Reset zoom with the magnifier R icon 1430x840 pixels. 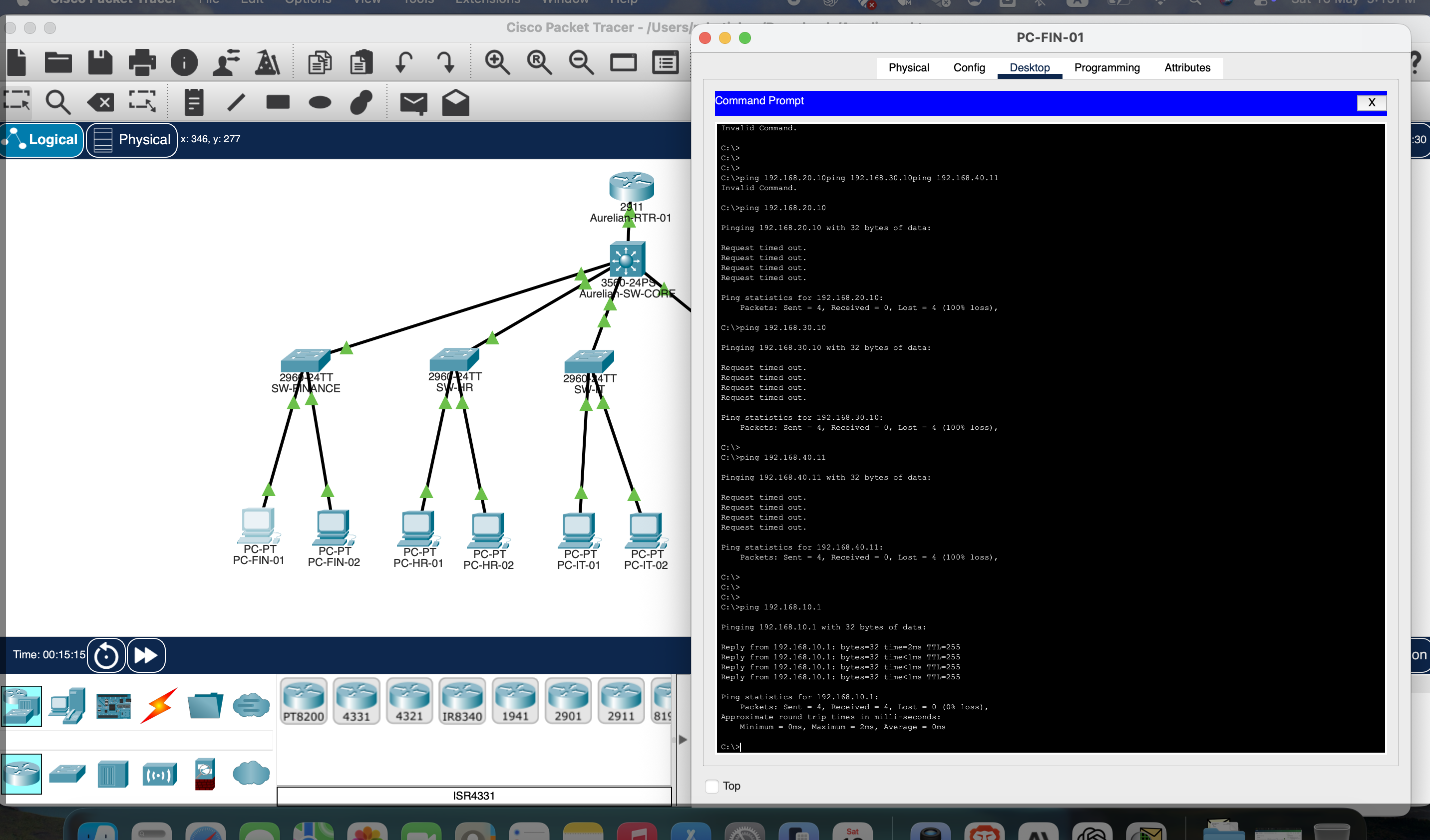[539, 62]
